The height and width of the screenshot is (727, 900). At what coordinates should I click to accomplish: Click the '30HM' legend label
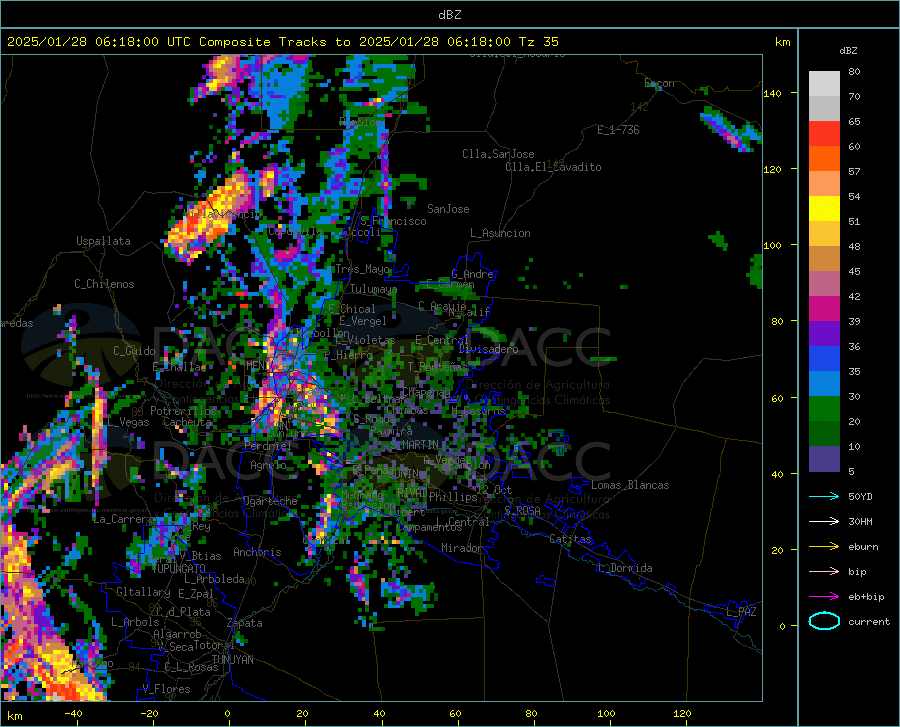860,522
